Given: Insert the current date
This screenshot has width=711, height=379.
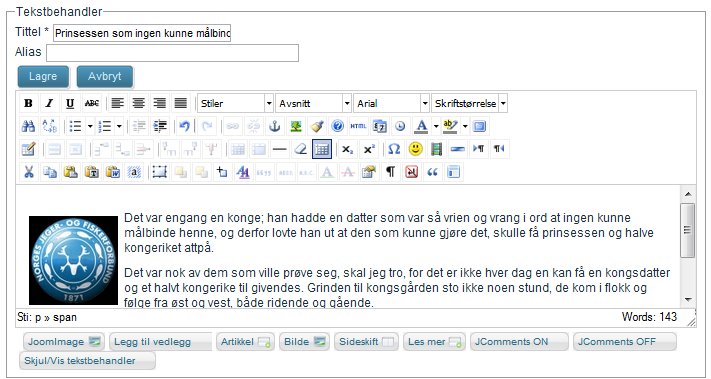Looking at the screenshot, I should pyautogui.click(x=379, y=126).
